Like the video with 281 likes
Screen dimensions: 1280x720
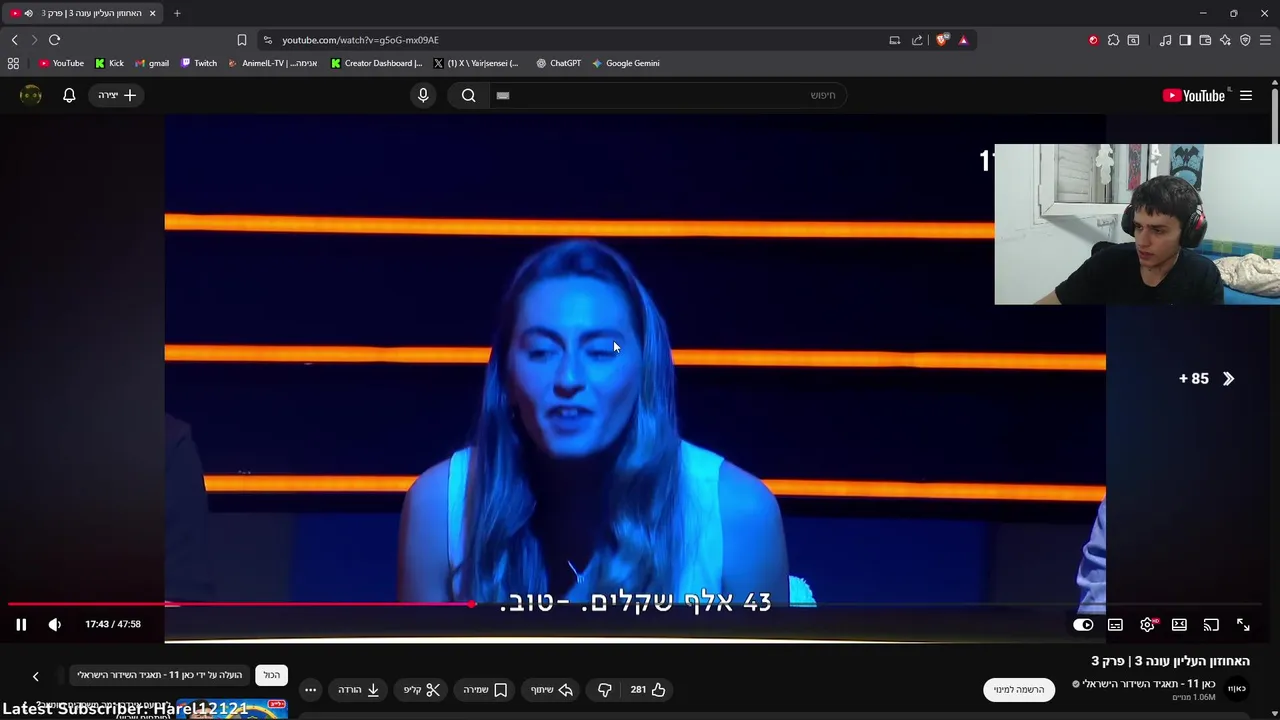click(x=648, y=689)
